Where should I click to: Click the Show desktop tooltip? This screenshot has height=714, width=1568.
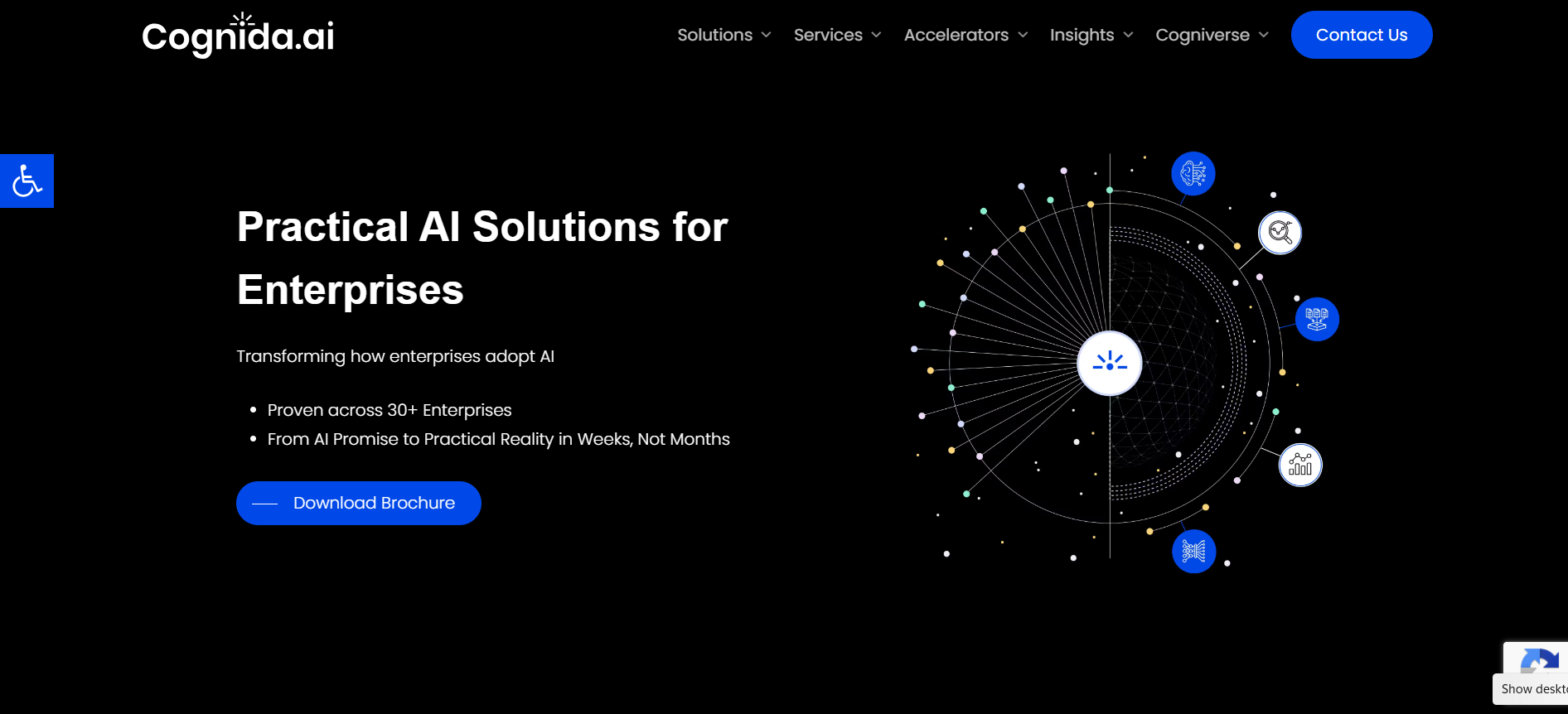click(x=1531, y=689)
